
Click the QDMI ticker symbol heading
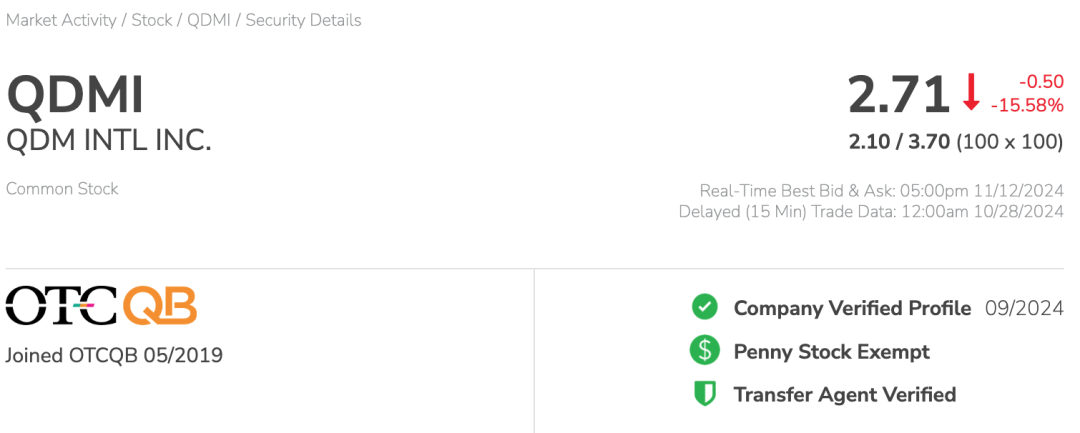click(76, 95)
